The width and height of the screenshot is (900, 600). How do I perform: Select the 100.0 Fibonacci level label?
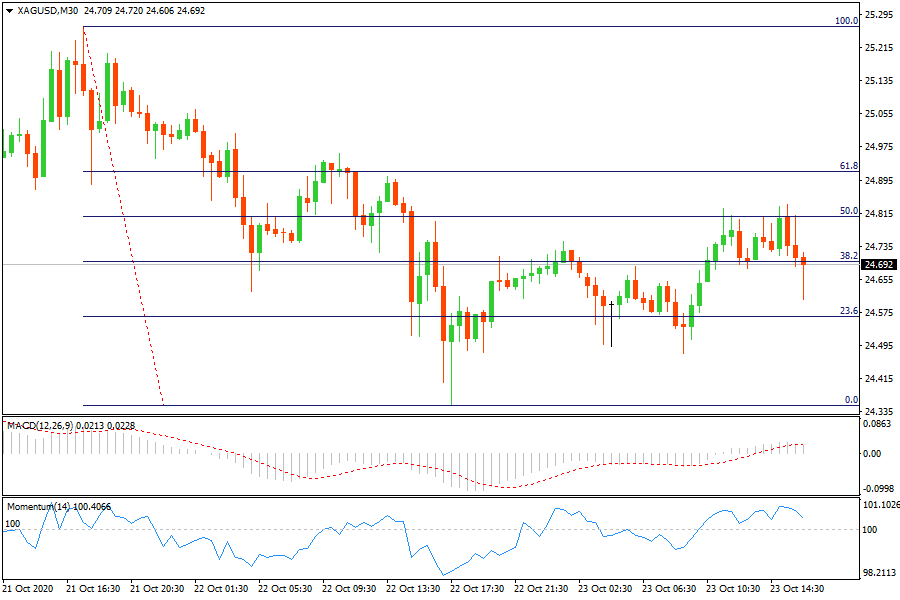click(x=846, y=20)
